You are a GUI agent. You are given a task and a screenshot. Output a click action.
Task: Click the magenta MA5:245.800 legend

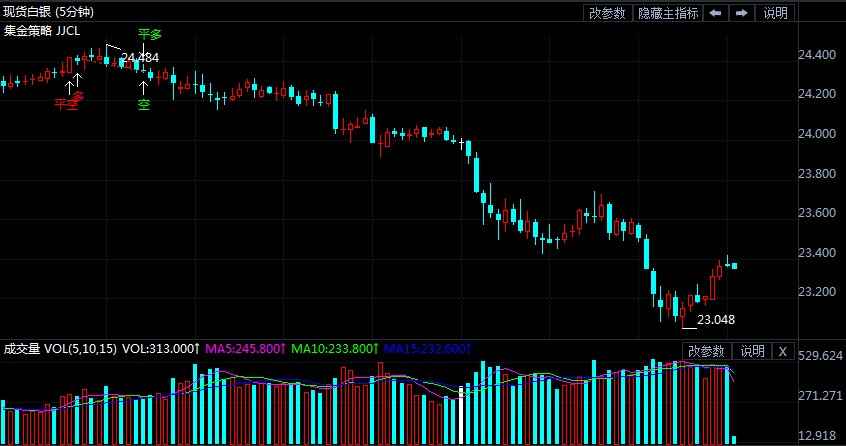[243, 350]
